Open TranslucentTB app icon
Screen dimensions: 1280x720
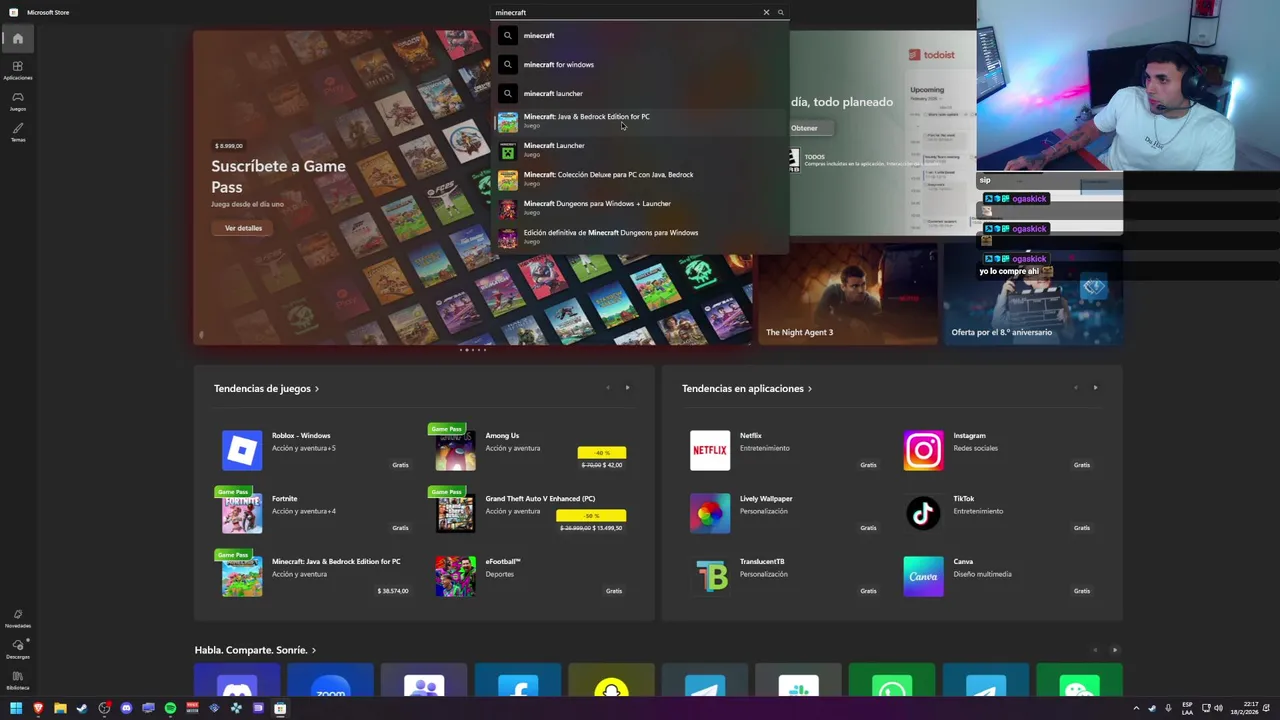pyautogui.click(x=710, y=576)
